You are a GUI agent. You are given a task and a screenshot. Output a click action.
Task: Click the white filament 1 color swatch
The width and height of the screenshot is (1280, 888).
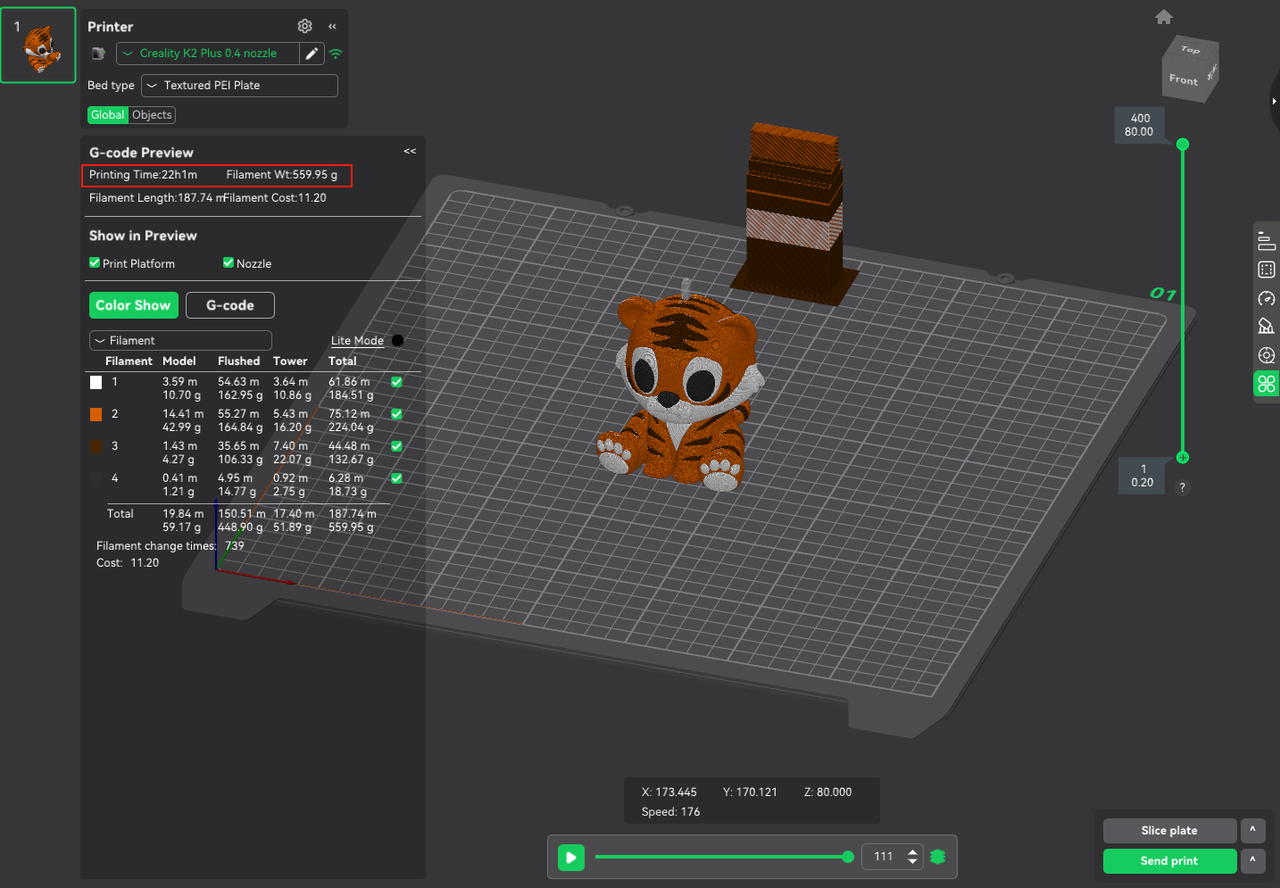tap(96, 382)
